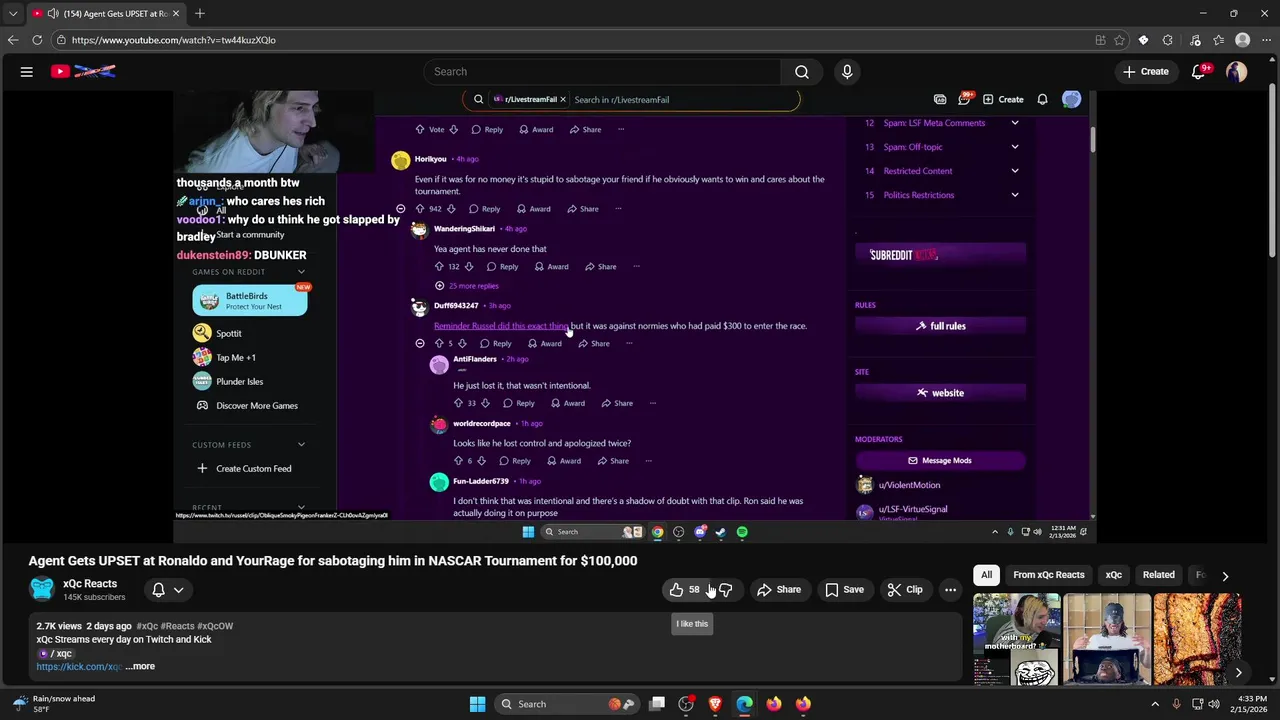This screenshot has height=720, width=1280.
Task: Open the notification bell dropdown for xQc Reacts
Action: point(167,590)
